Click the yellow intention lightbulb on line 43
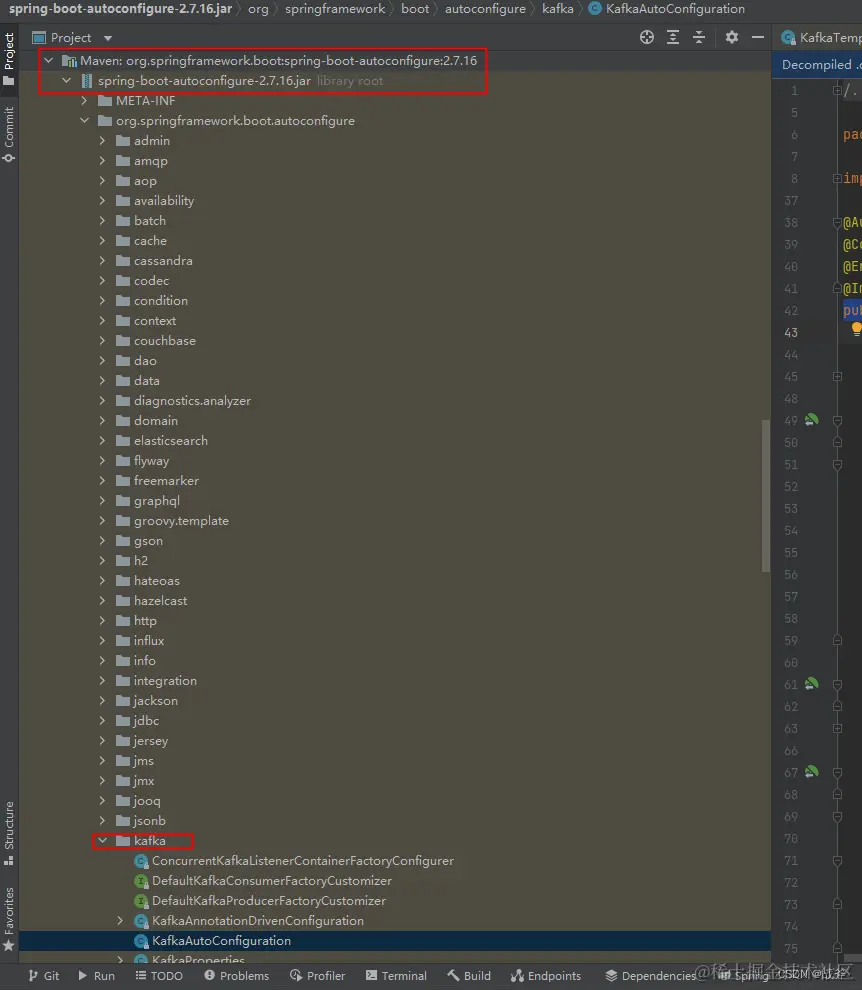Screen dimensions: 862x990 click(x=857, y=328)
